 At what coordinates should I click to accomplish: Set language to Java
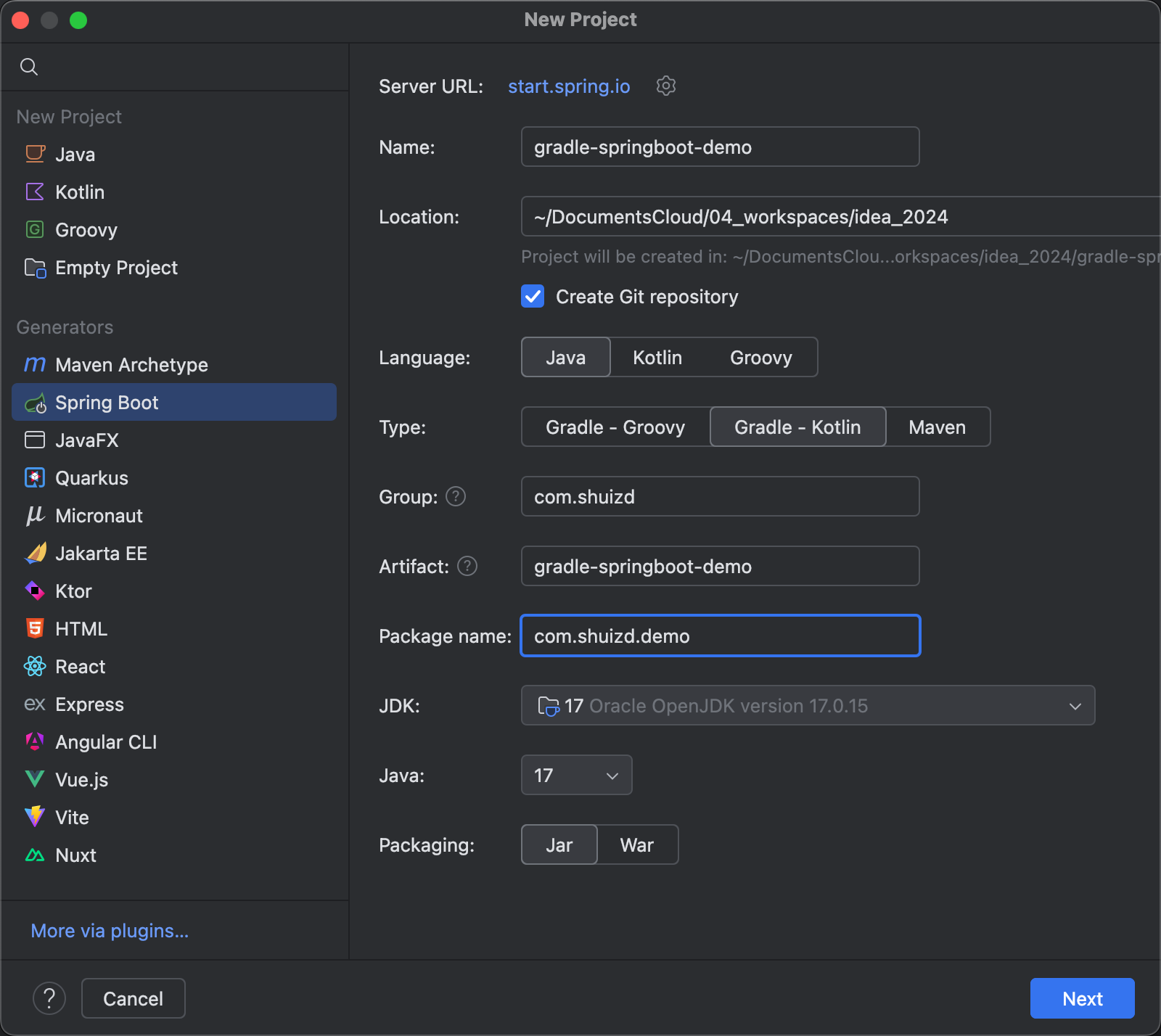[x=566, y=357]
